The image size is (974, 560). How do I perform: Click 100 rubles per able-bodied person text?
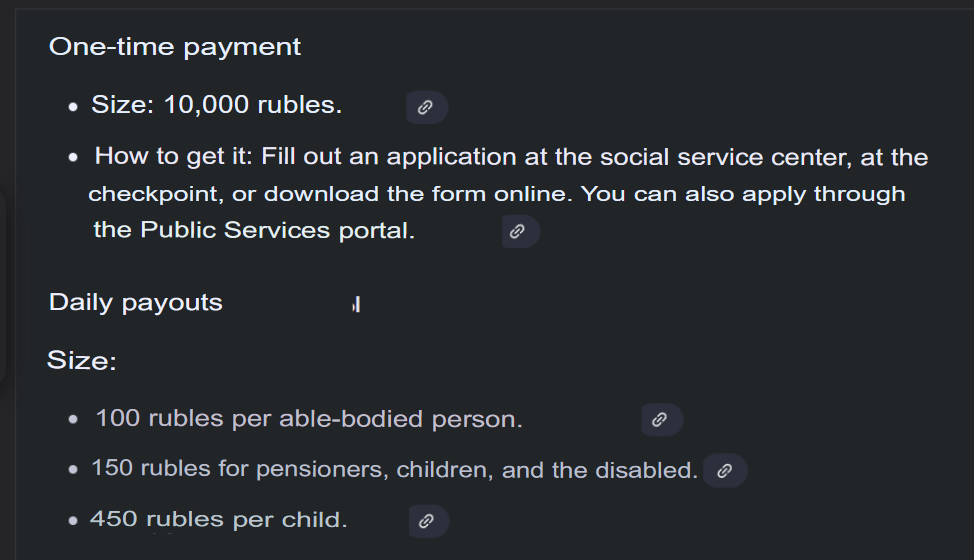tap(309, 419)
